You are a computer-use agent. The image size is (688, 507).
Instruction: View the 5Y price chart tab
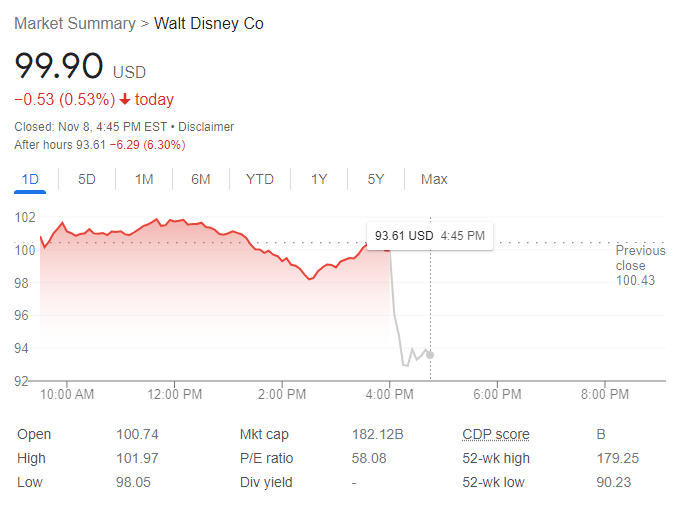click(x=376, y=179)
